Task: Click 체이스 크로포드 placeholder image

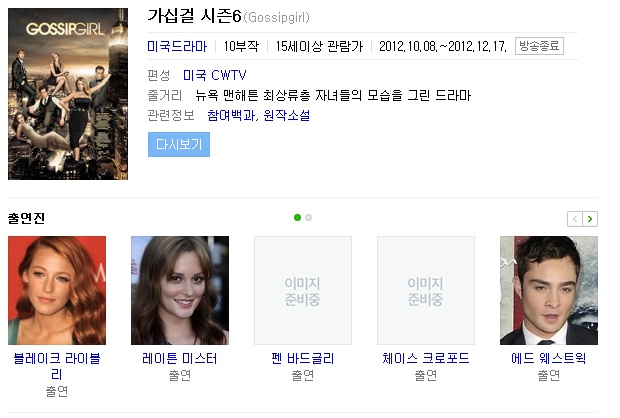Action: point(426,291)
